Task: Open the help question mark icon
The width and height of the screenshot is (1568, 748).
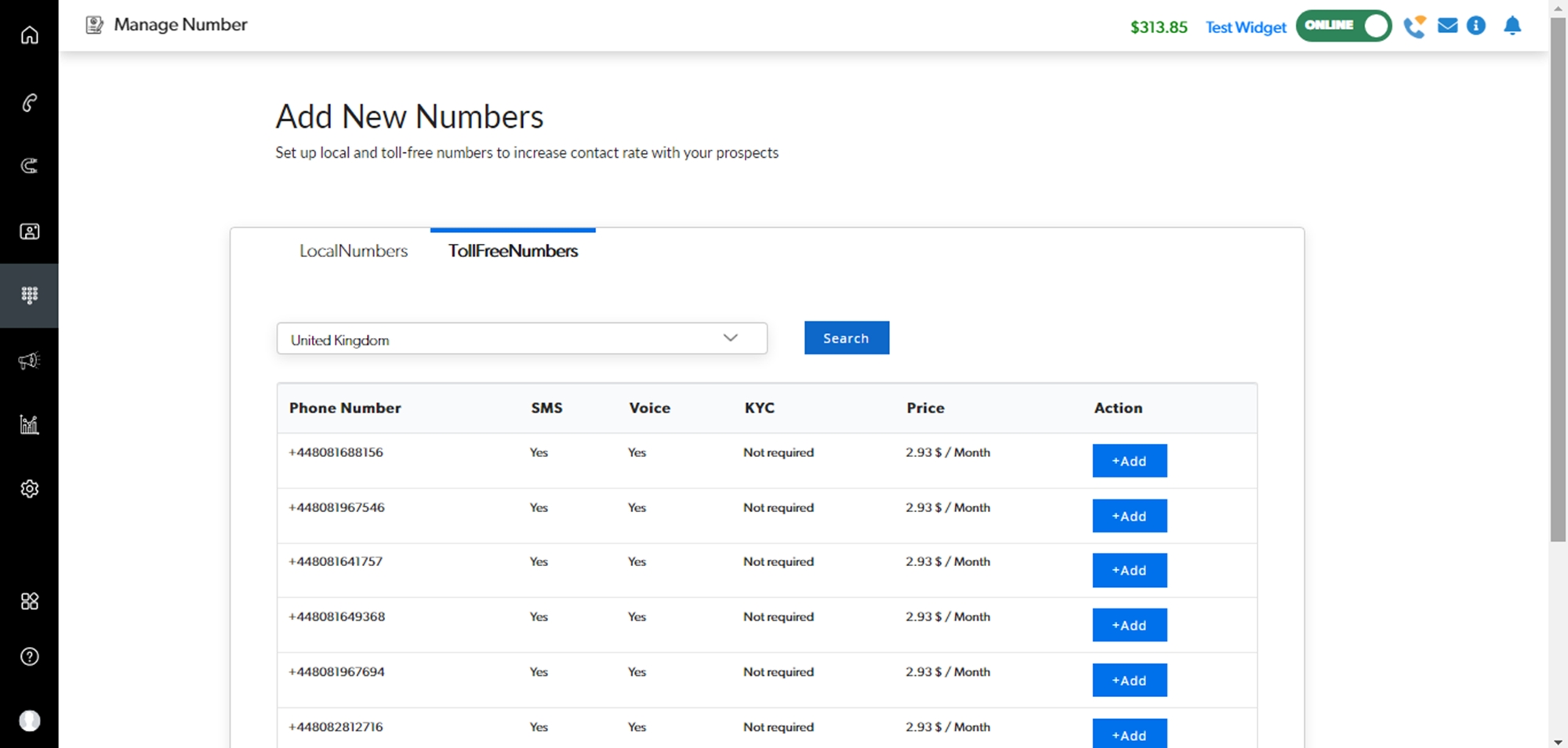Action: 29,657
